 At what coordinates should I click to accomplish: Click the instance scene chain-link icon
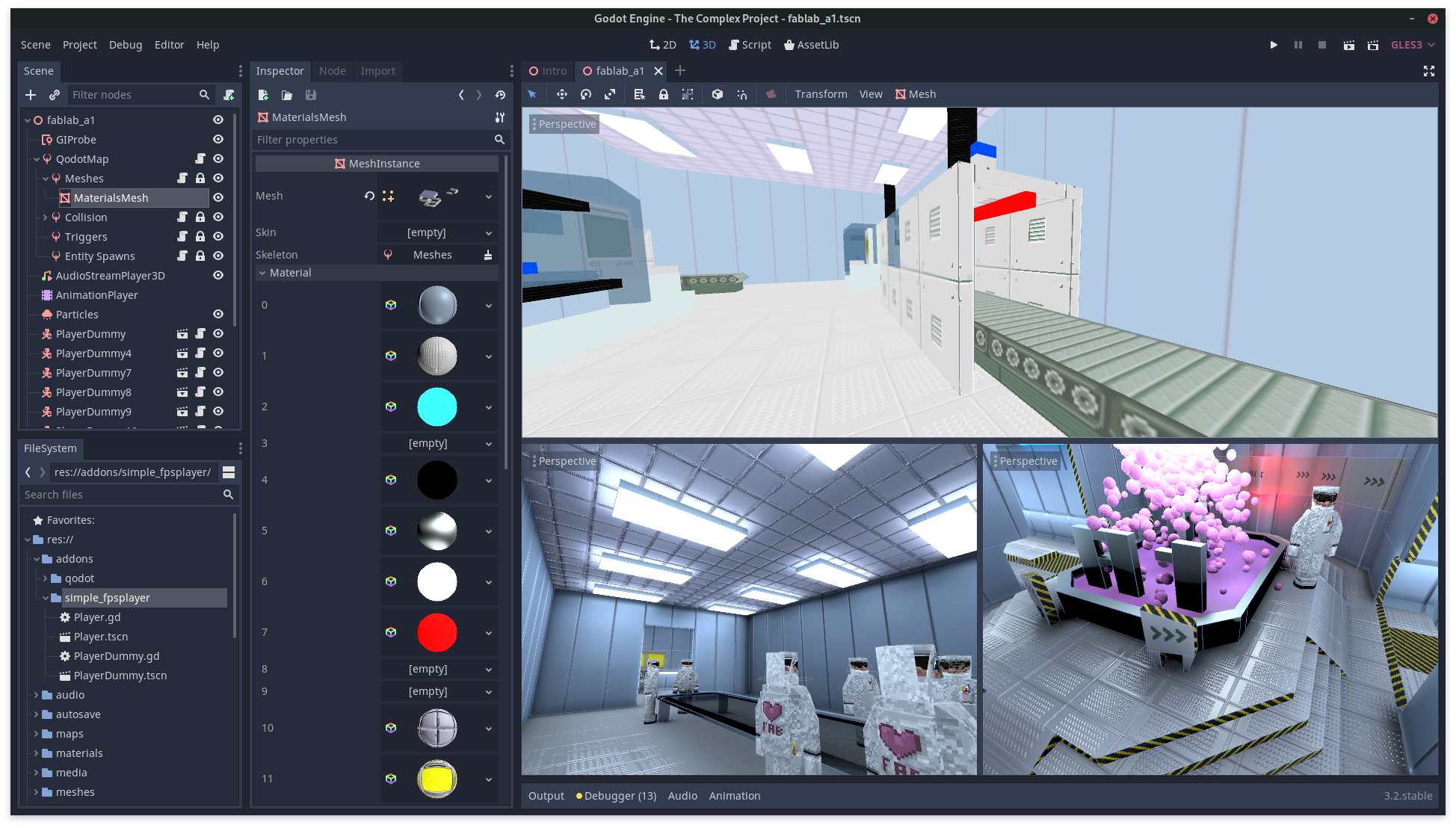[x=55, y=95]
